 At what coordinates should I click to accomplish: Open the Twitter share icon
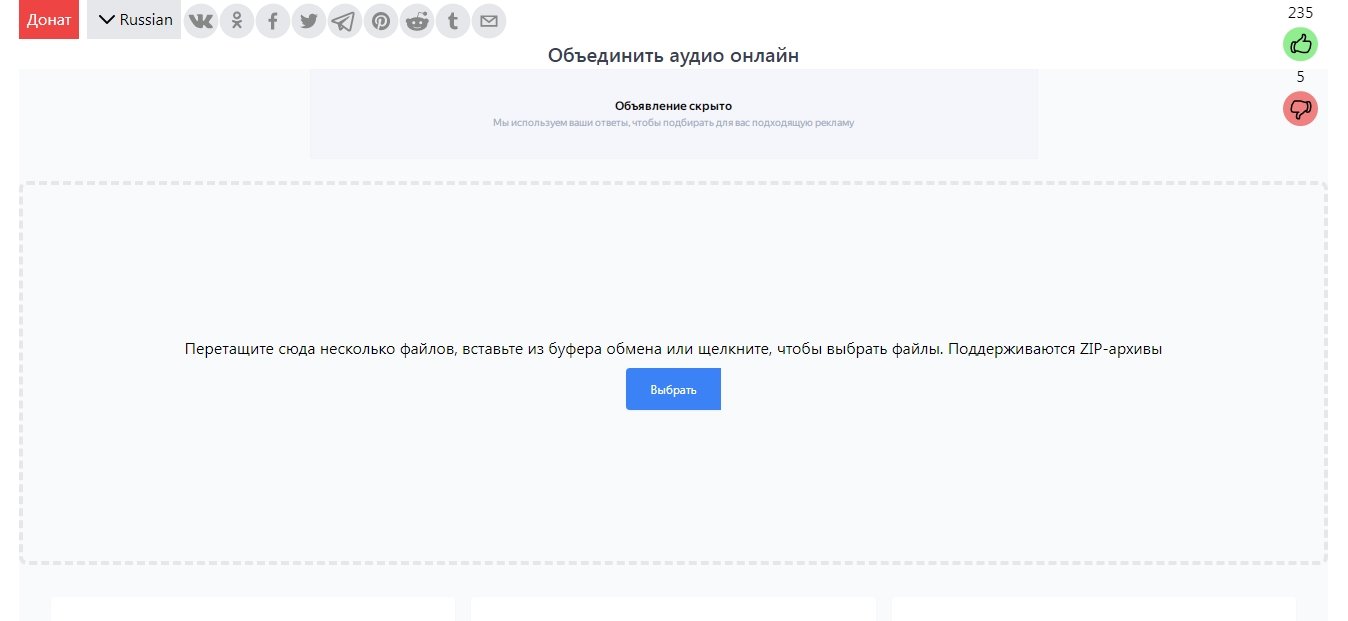click(308, 20)
